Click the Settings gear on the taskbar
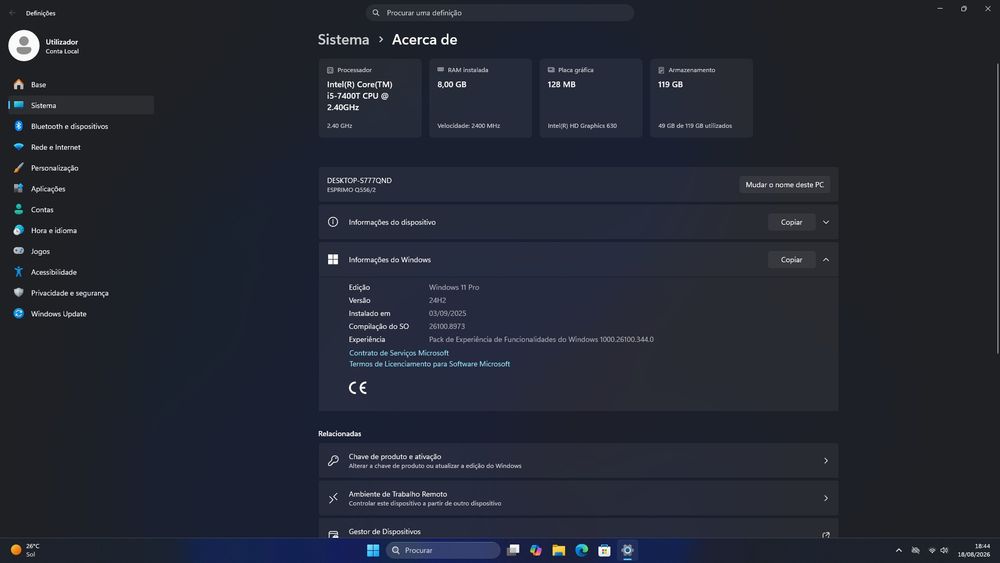 (x=628, y=550)
